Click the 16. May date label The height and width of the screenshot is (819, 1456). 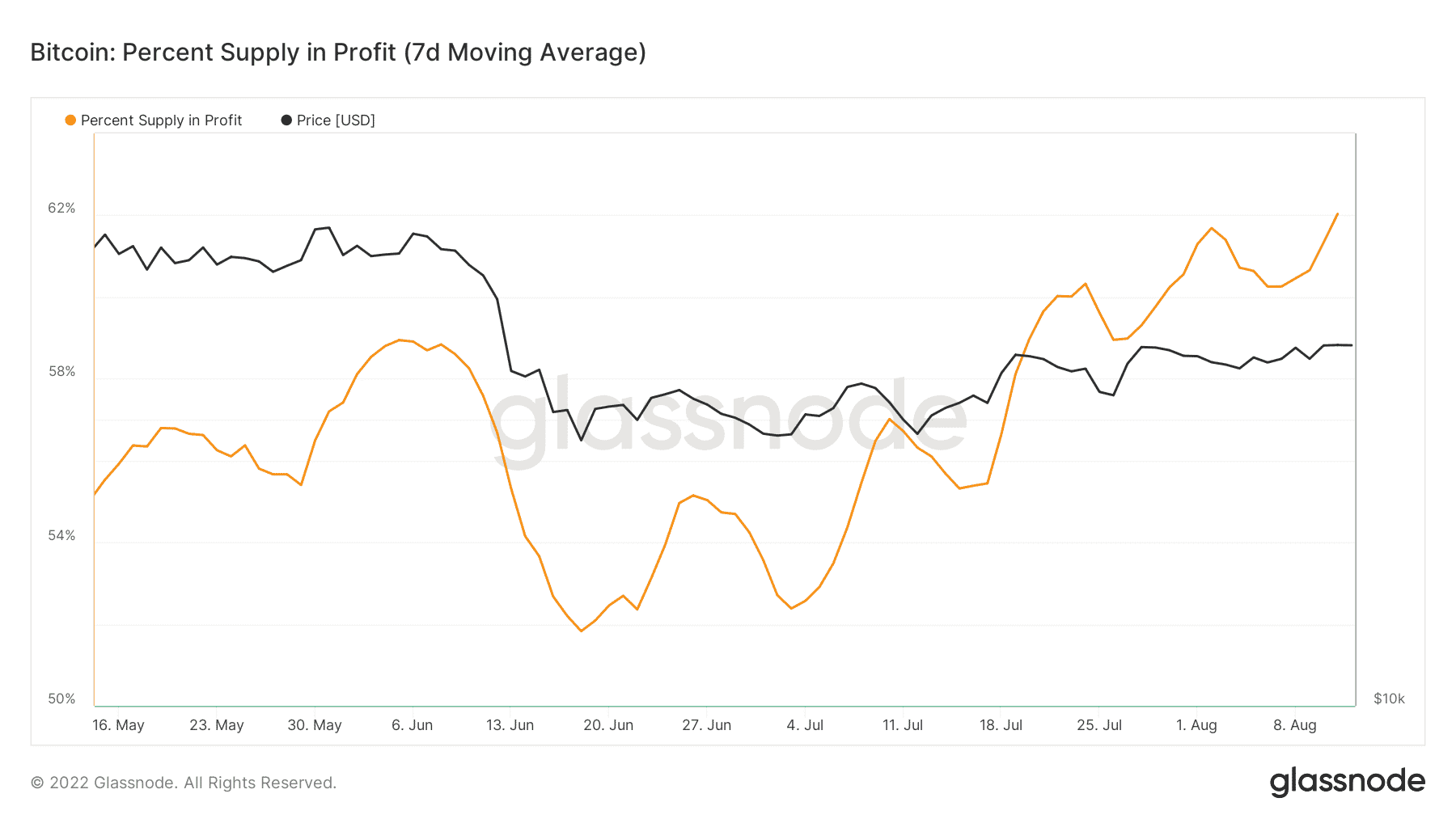118,725
